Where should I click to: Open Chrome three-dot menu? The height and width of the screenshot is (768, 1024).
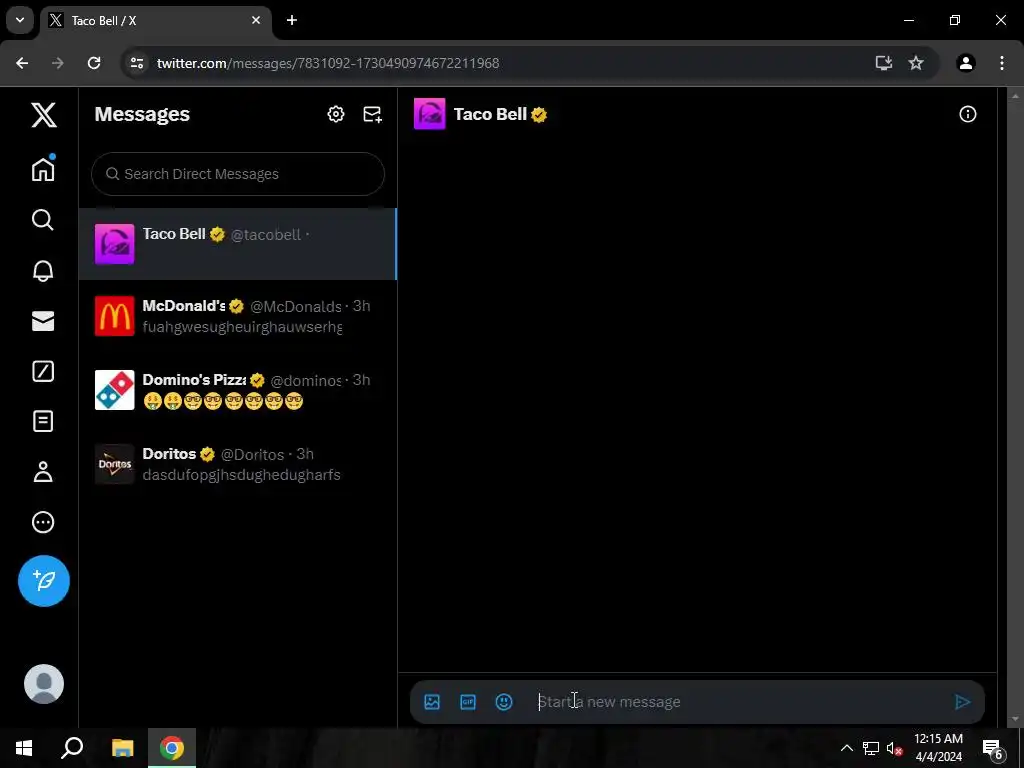[1002, 63]
